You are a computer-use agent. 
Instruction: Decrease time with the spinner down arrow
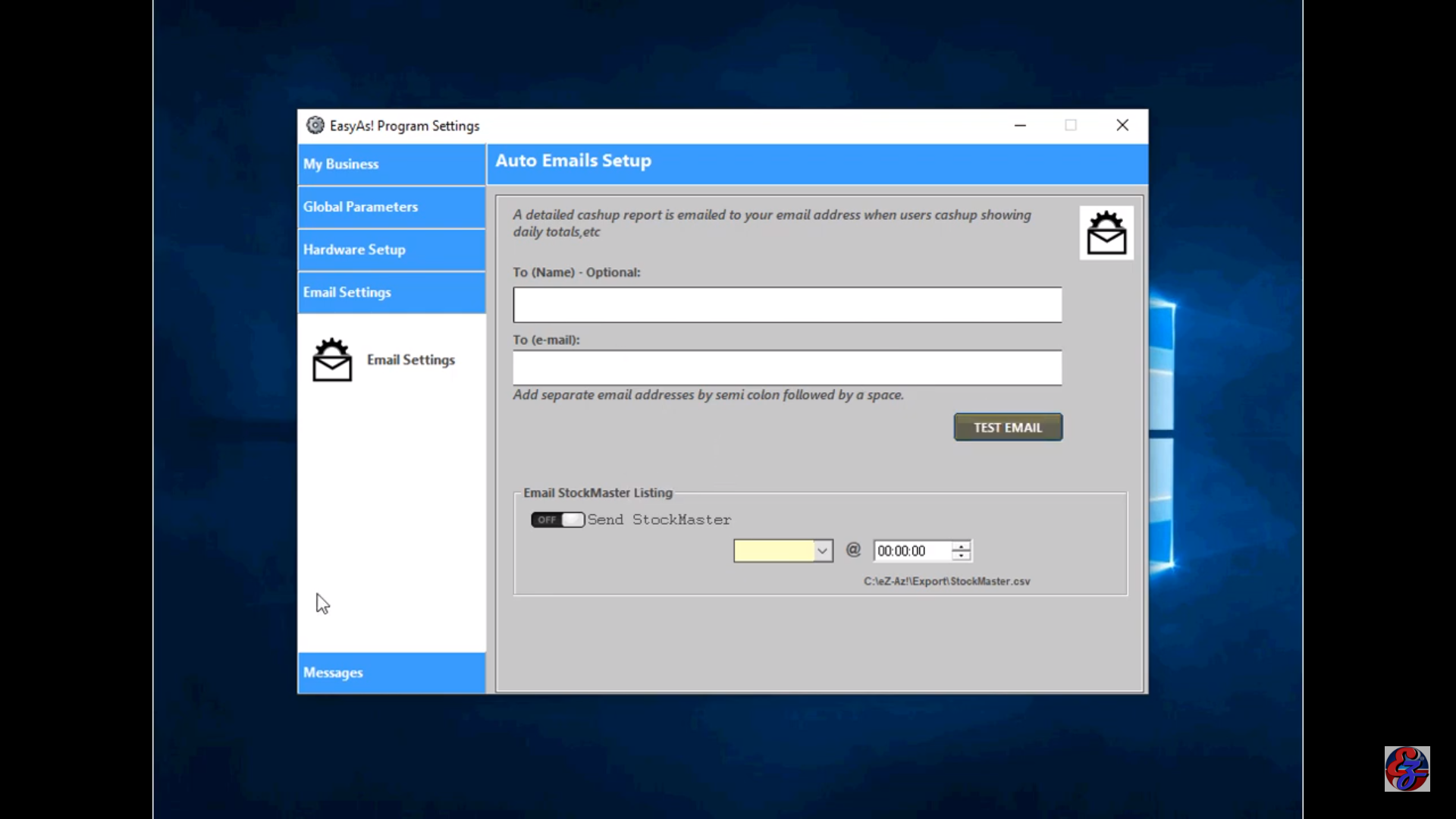pos(961,556)
